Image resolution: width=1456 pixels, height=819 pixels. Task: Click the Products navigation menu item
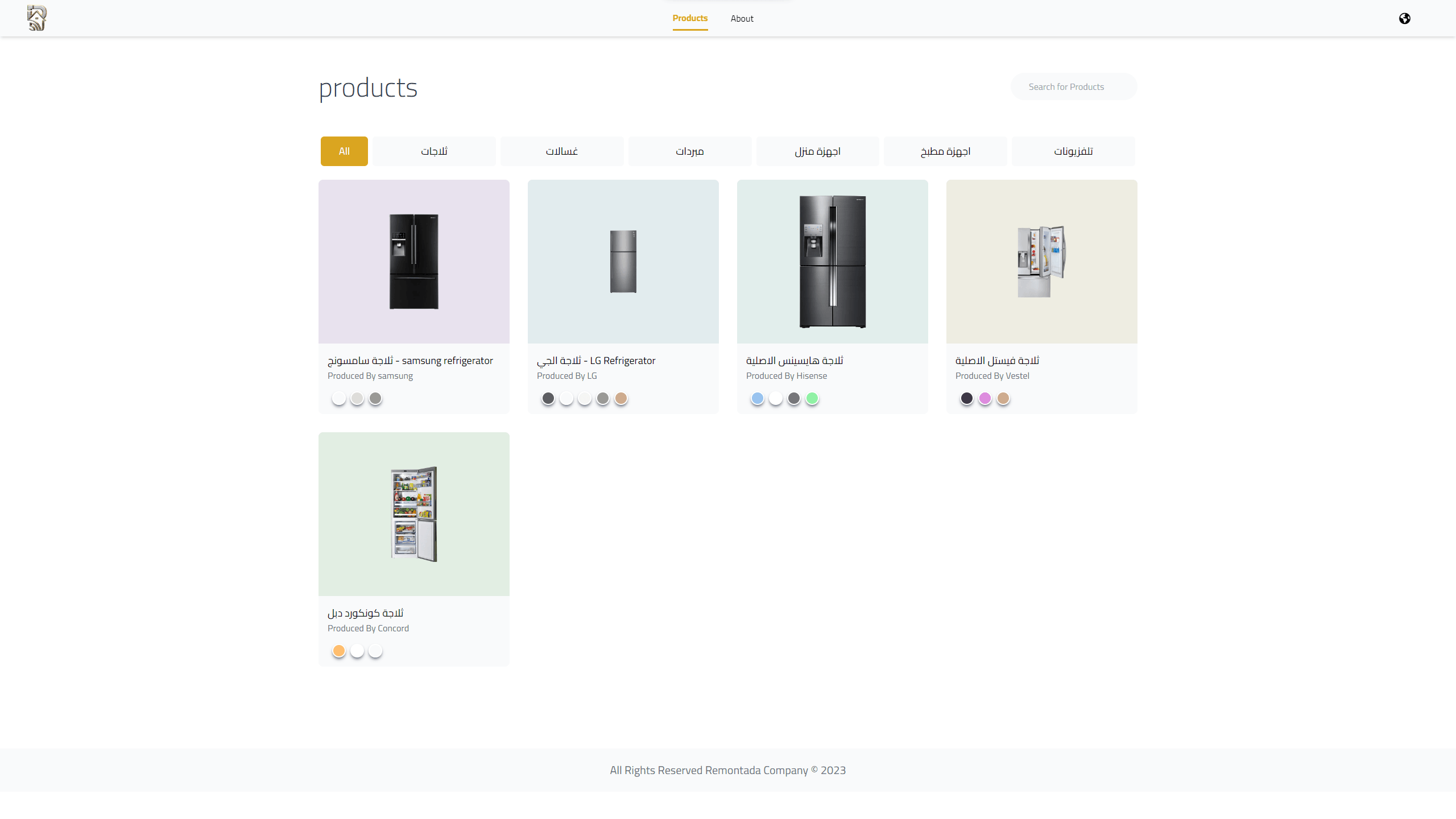point(690,18)
